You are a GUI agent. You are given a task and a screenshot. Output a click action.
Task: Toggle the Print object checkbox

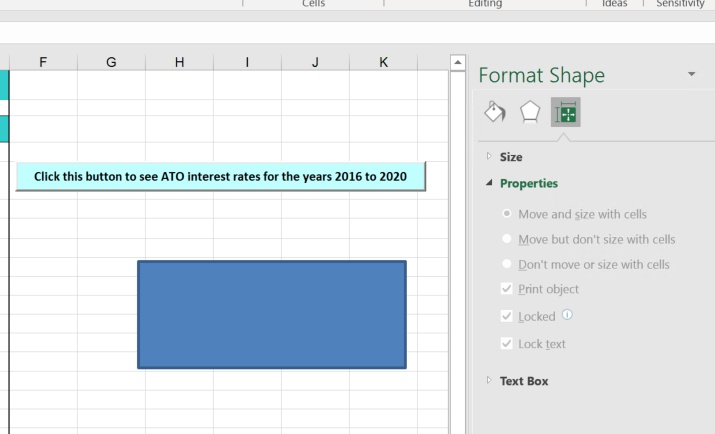507,289
